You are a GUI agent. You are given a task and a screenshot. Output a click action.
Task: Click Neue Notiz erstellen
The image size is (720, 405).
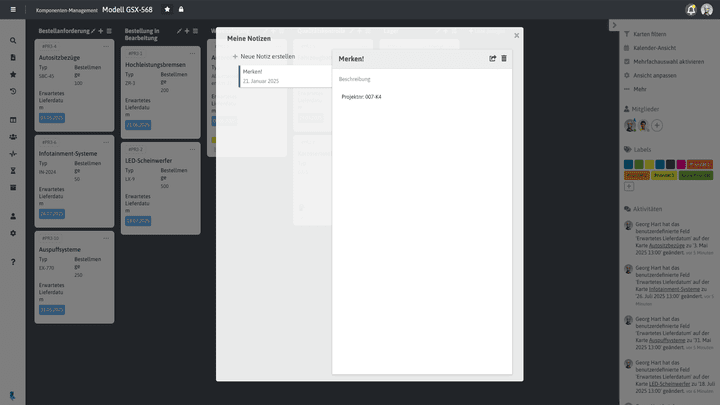[x=264, y=56]
